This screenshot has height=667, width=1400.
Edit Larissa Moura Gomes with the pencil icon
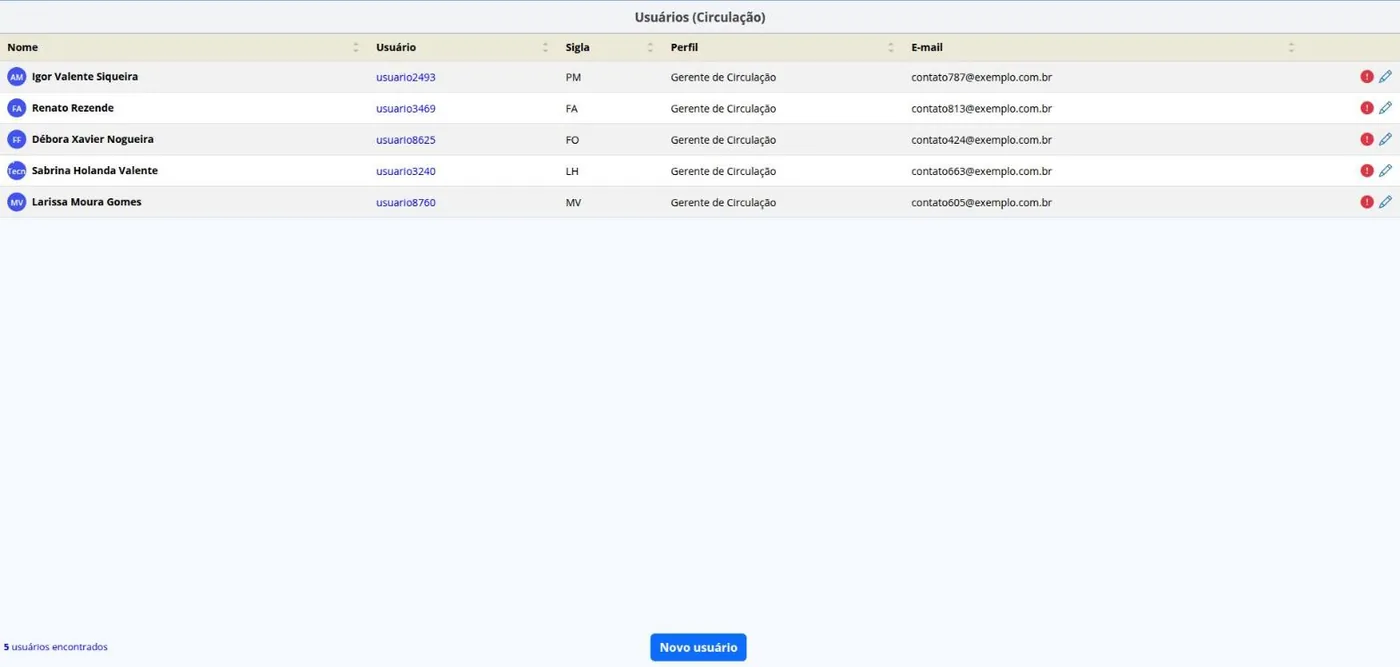tap(1385, 202)
